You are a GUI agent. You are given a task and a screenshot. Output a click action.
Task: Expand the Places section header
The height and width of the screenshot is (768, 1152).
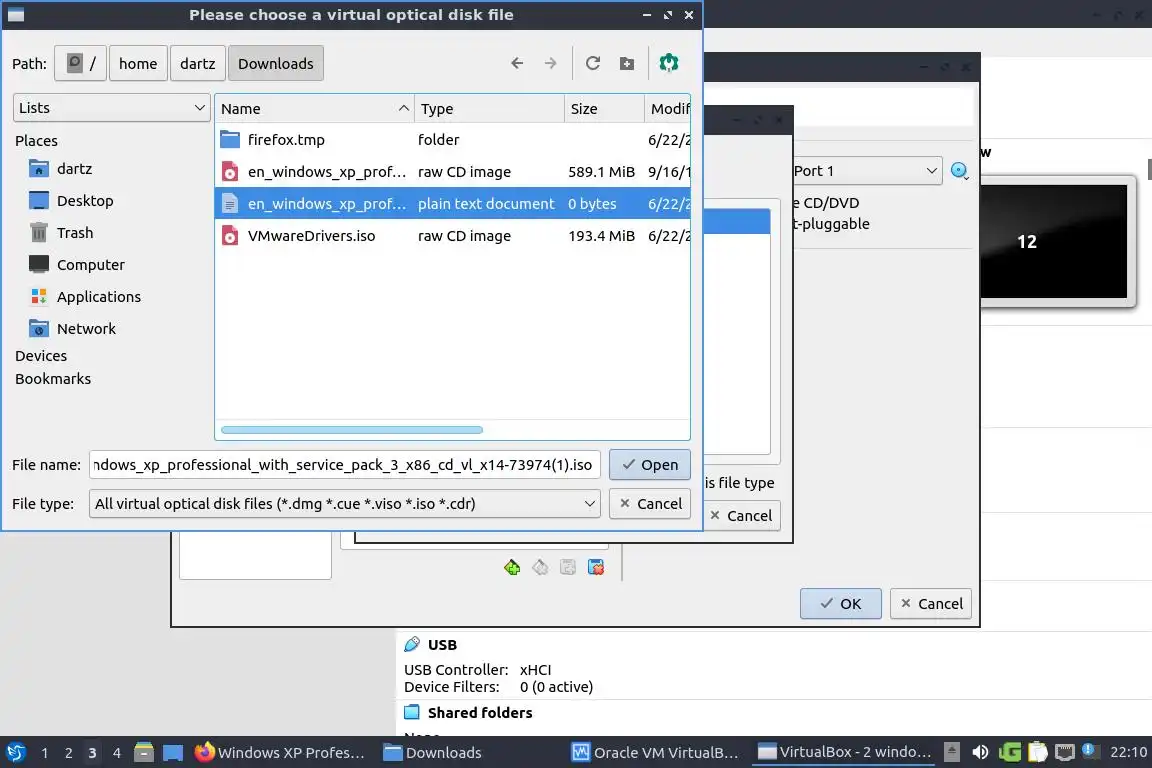(36, 141)
